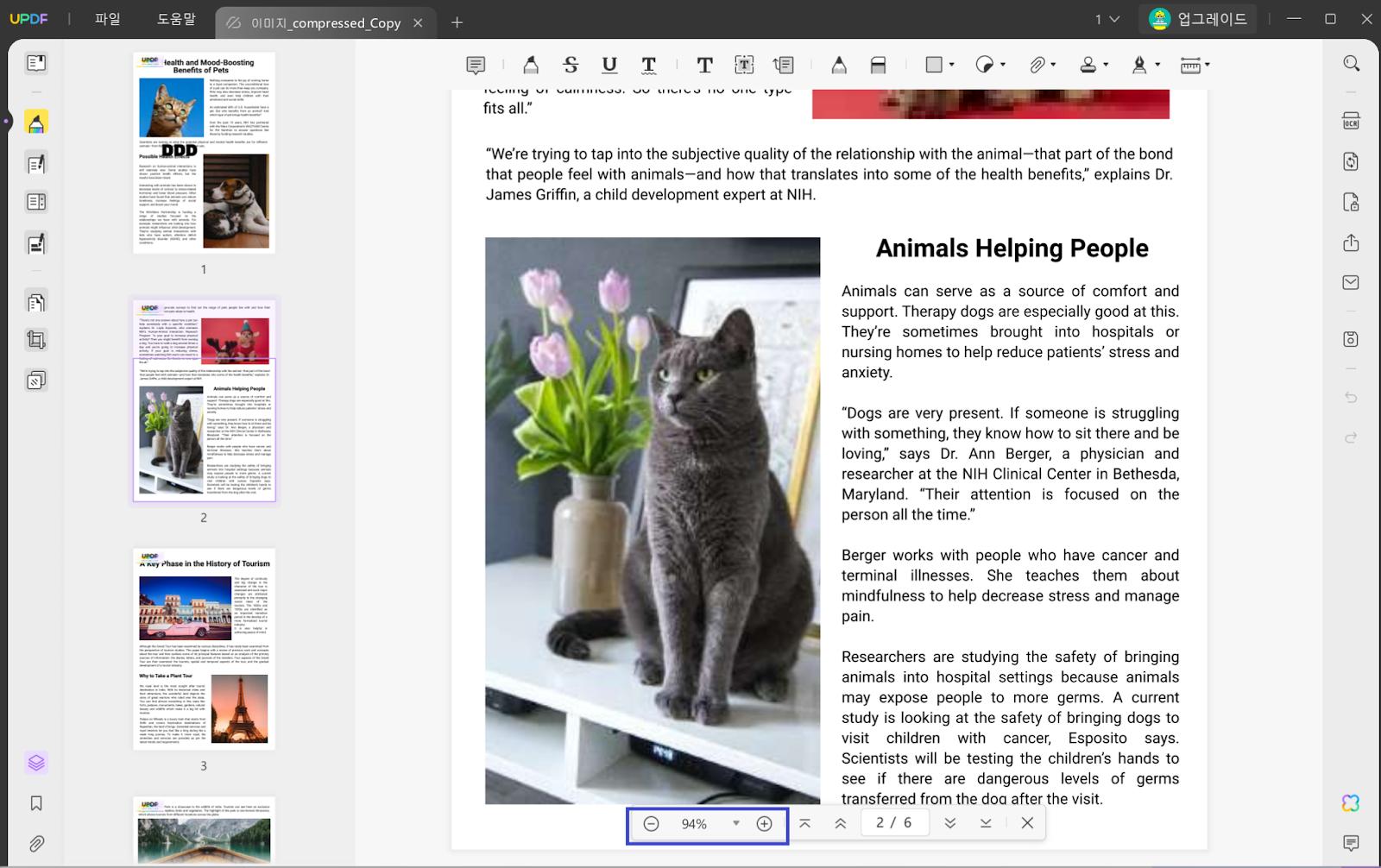Screen dimensions: 1381x868
Task: Select the Highlight tool
Action: click(531, 65)
